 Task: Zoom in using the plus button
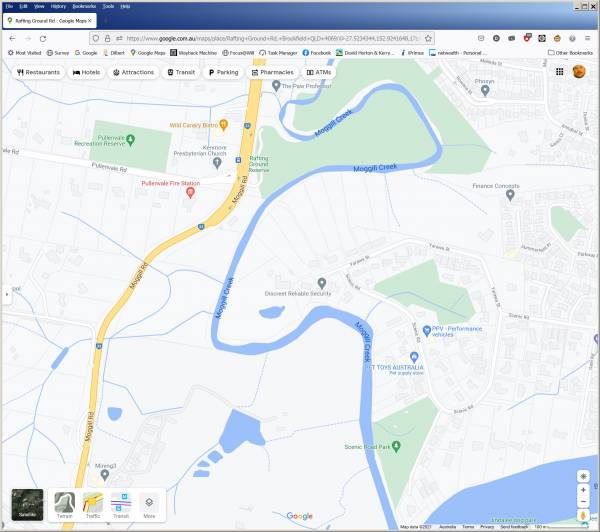pos(583,491)
